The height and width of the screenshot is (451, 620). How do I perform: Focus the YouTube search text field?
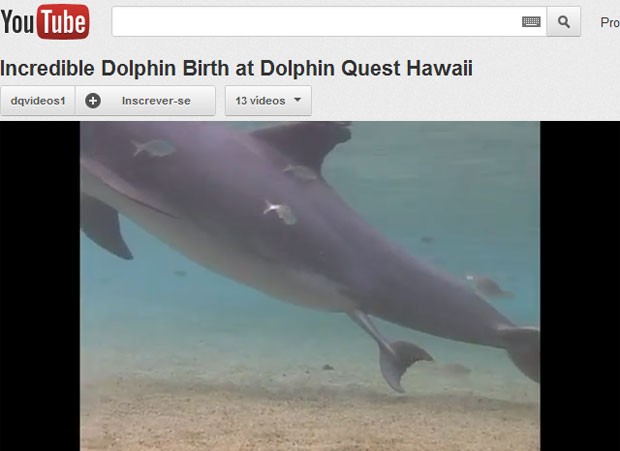(x=316, y=22)
